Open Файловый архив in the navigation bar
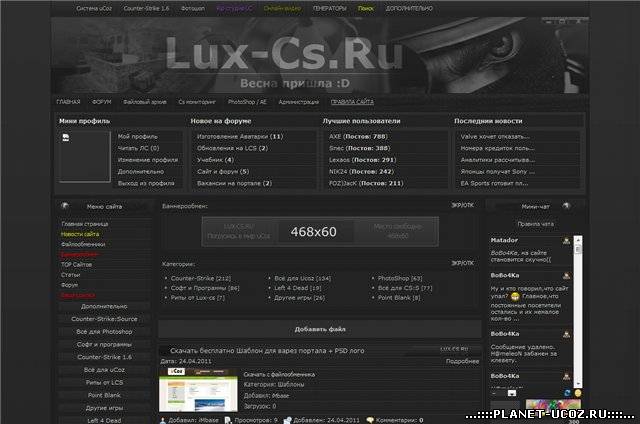Viewport: 640px width, 424px height. coord(145,102)
